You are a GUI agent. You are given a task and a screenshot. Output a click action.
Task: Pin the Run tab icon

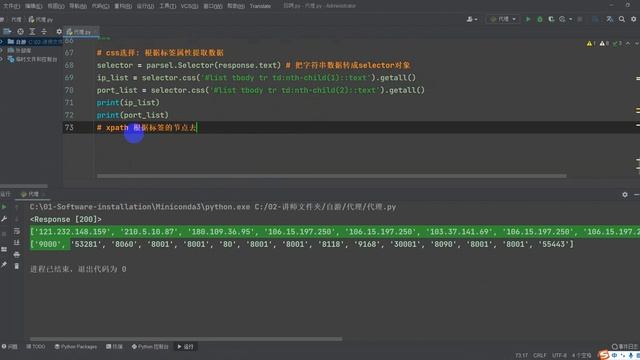4,265
